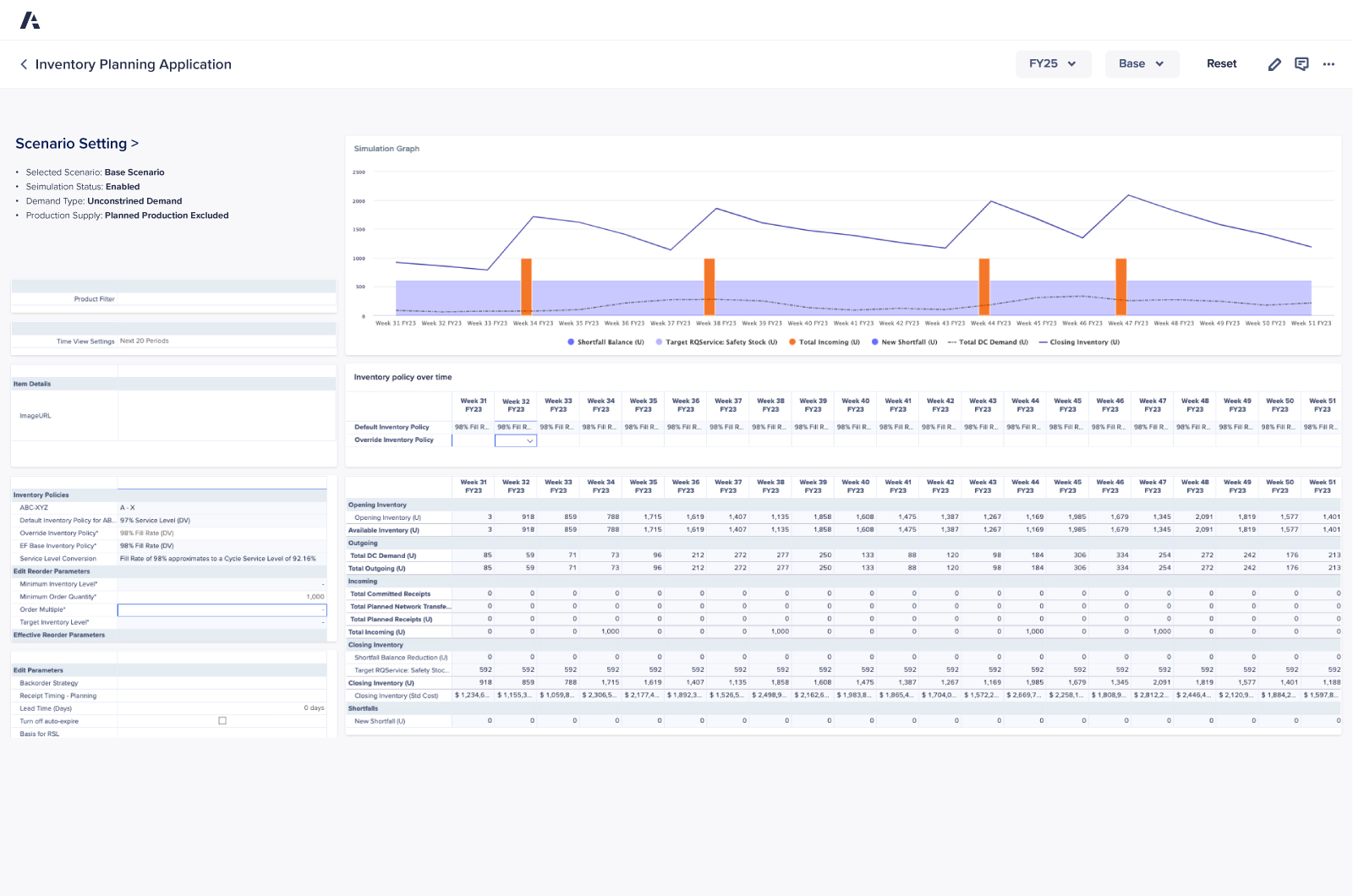Click the Shortfall Balance (U) legend marker
Screen dimensions: 1353x896
point(572,341)
